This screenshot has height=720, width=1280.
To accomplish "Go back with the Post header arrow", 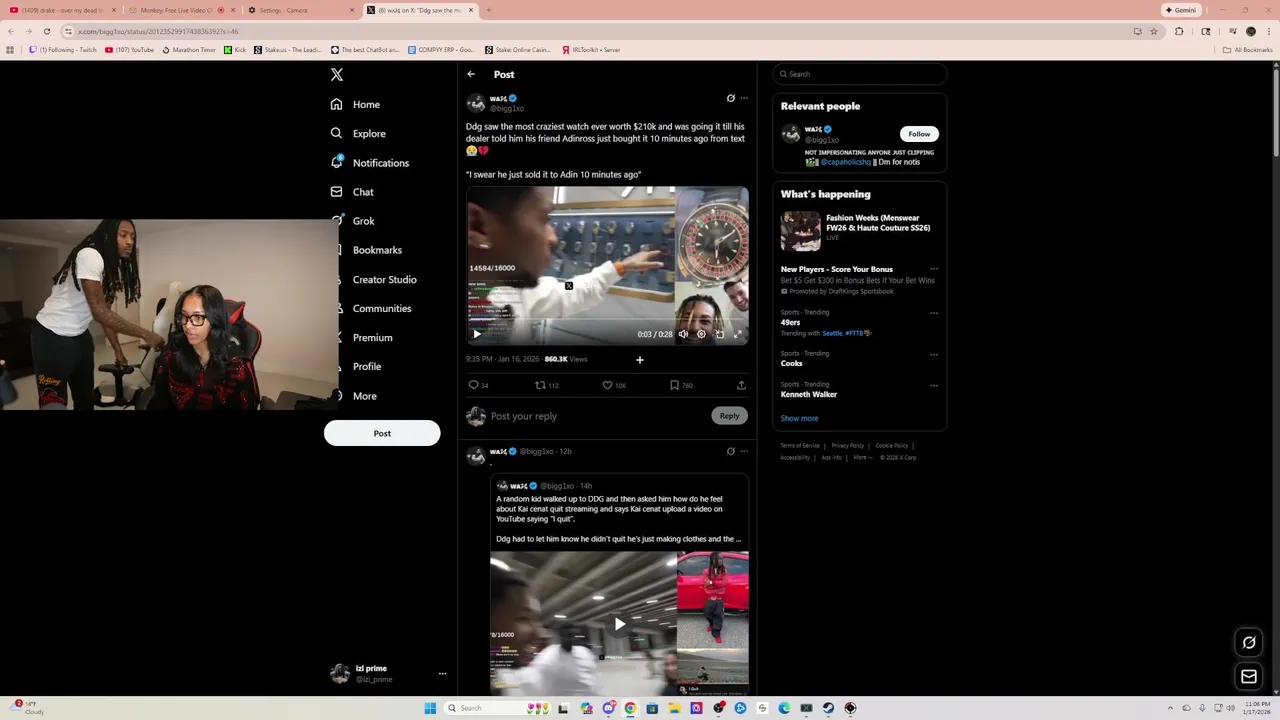I will (471, 74).
